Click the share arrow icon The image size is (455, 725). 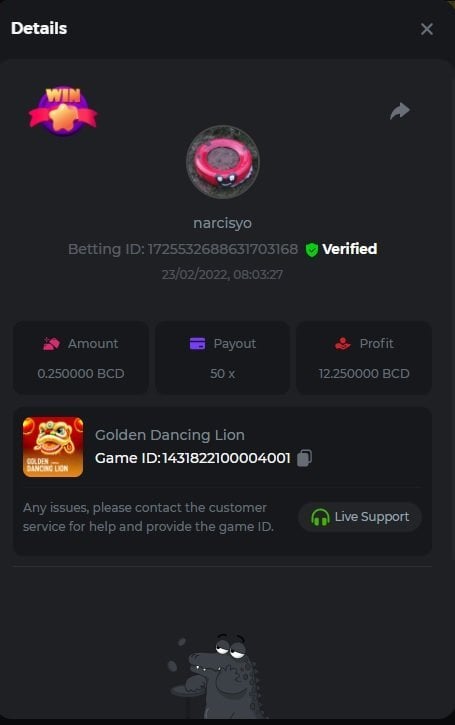[400, 111]
